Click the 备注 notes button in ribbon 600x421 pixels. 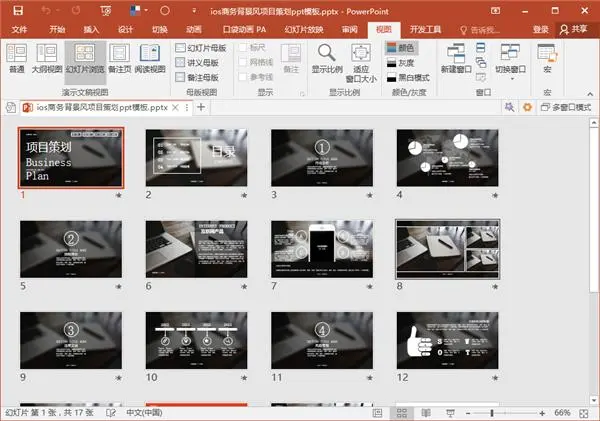coord(291,58)
